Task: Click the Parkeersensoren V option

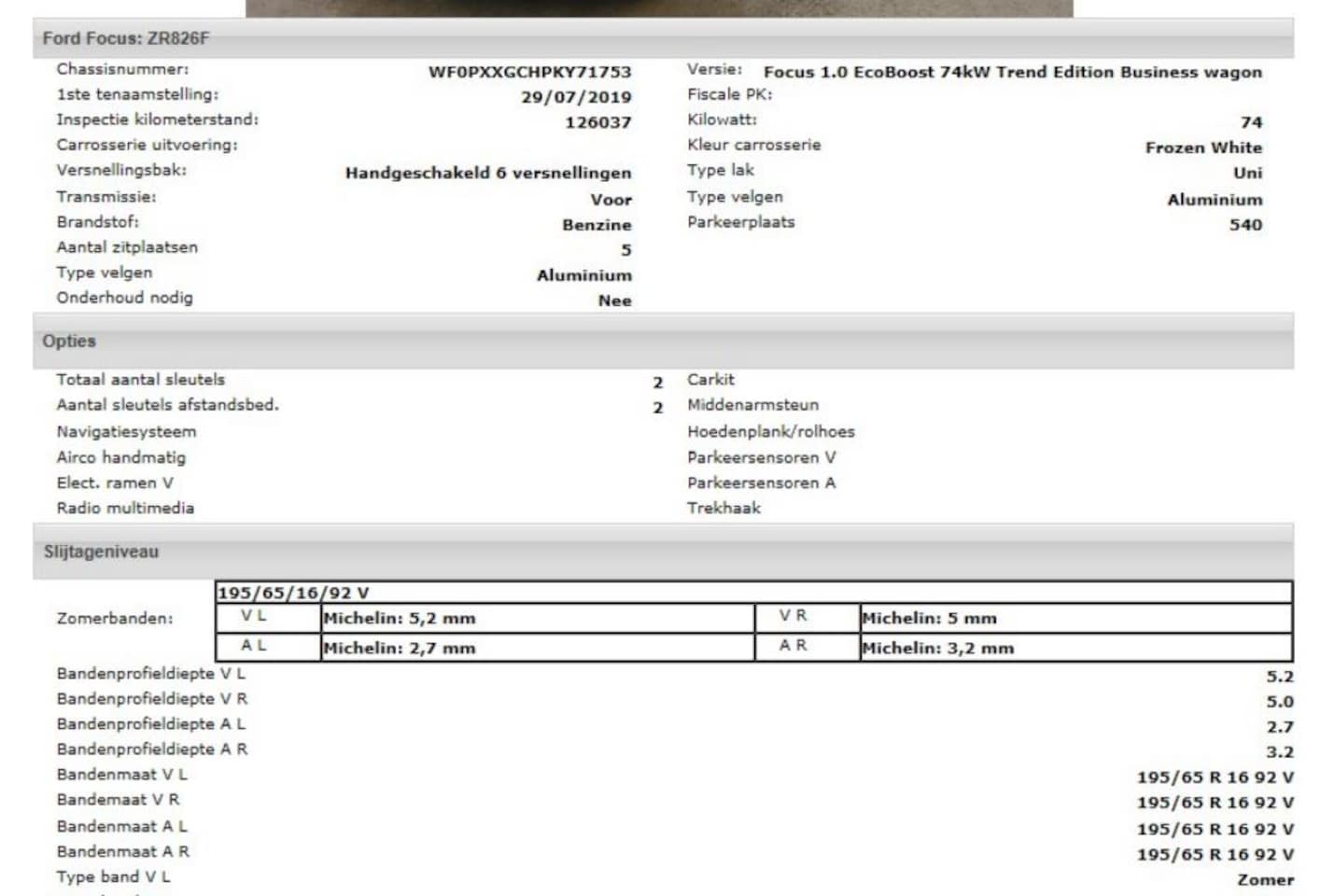Action: (x=761, y=457)
